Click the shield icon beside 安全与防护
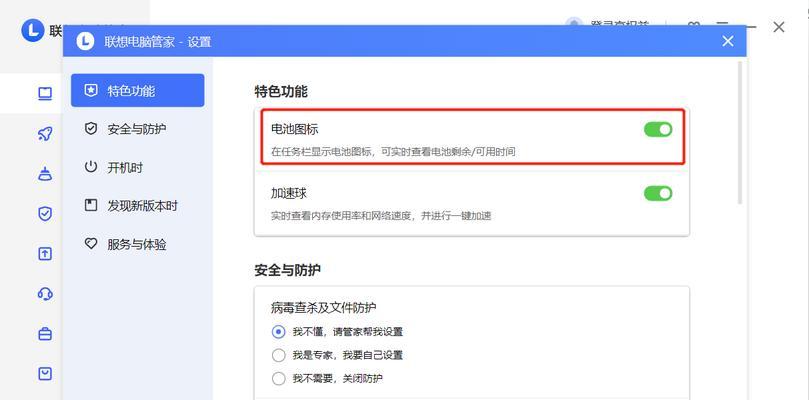The image size is (809, 400). tap(91, 129)
